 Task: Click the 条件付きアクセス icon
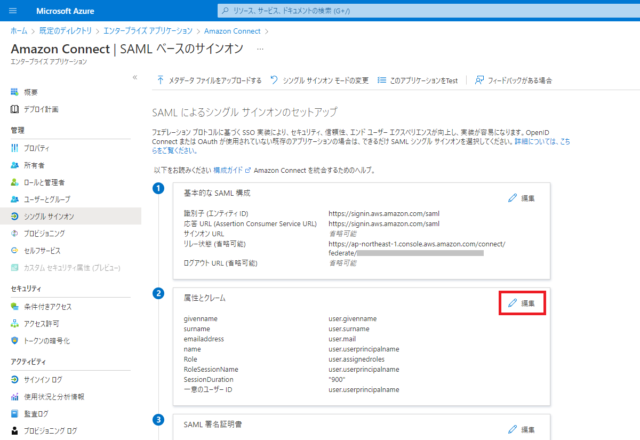click(x=15, y=307)
